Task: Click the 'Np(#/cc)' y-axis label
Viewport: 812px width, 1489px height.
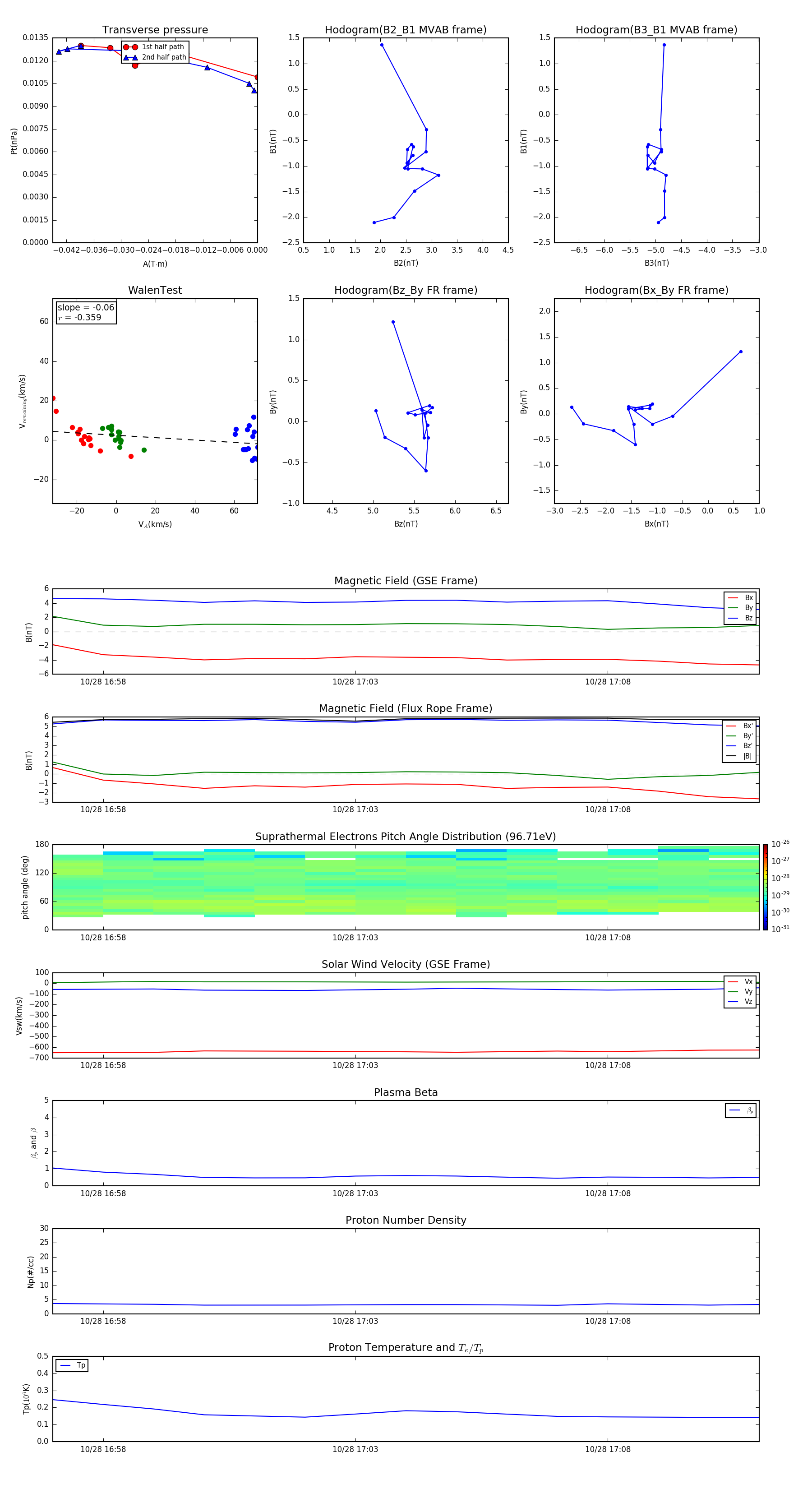Action: [x=31, y=1272]
